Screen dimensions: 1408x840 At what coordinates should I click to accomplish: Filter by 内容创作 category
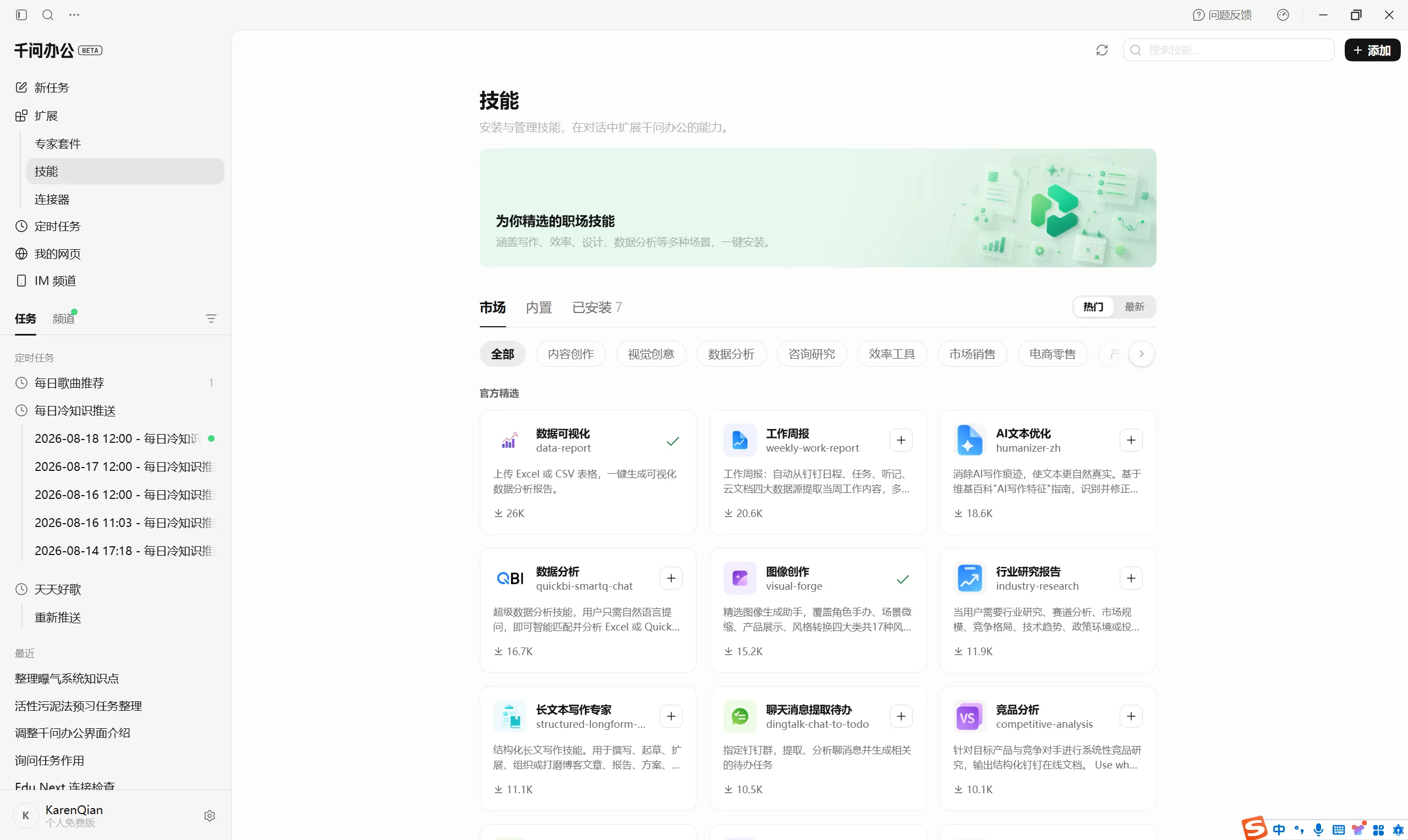pyautogui.click(x=571, y=354)
